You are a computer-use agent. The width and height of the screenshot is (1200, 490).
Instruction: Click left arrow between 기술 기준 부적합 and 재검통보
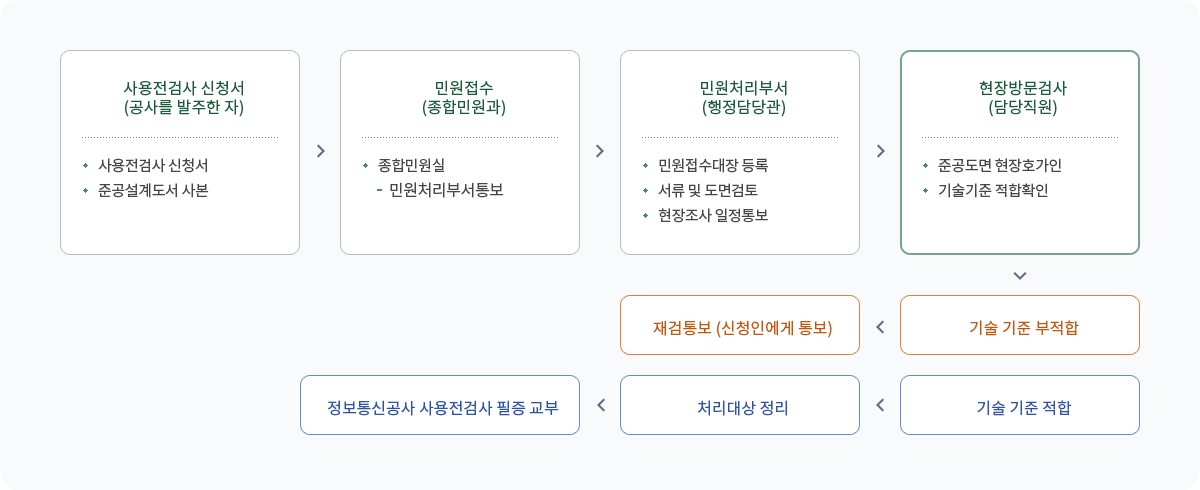[880, 325]
